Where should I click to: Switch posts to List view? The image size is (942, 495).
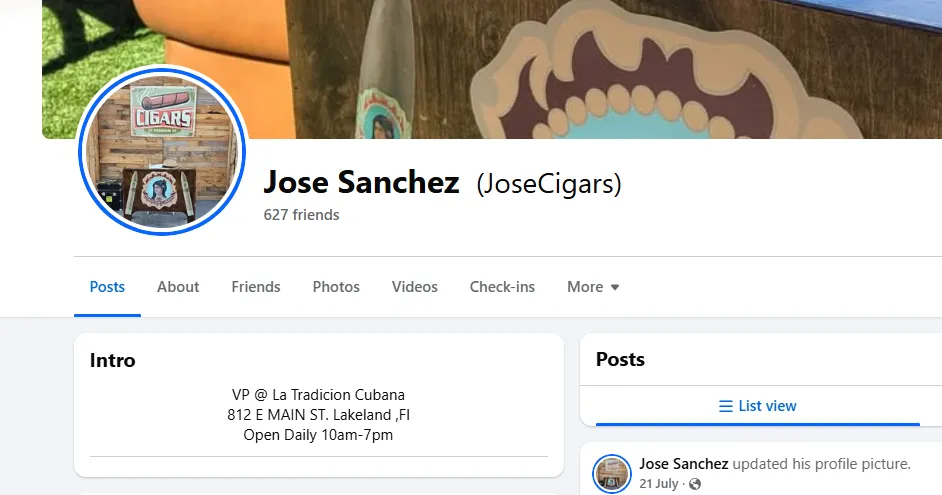pos(758,406)
